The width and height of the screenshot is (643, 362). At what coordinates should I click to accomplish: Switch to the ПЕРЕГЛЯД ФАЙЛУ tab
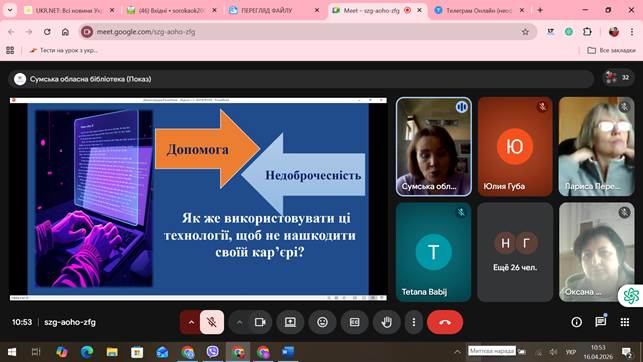click(x=274, y=11)
